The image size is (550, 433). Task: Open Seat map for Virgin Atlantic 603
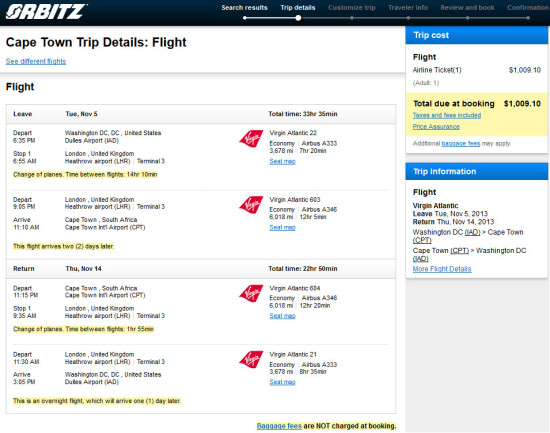pyautogui.click(x=282, y=227)
